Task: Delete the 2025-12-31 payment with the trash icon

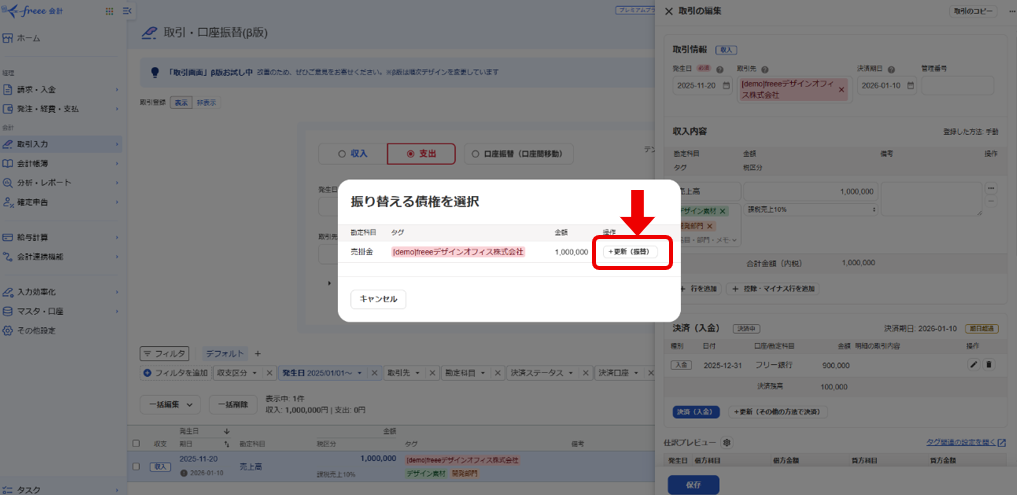Action: [x=988, y=365]
